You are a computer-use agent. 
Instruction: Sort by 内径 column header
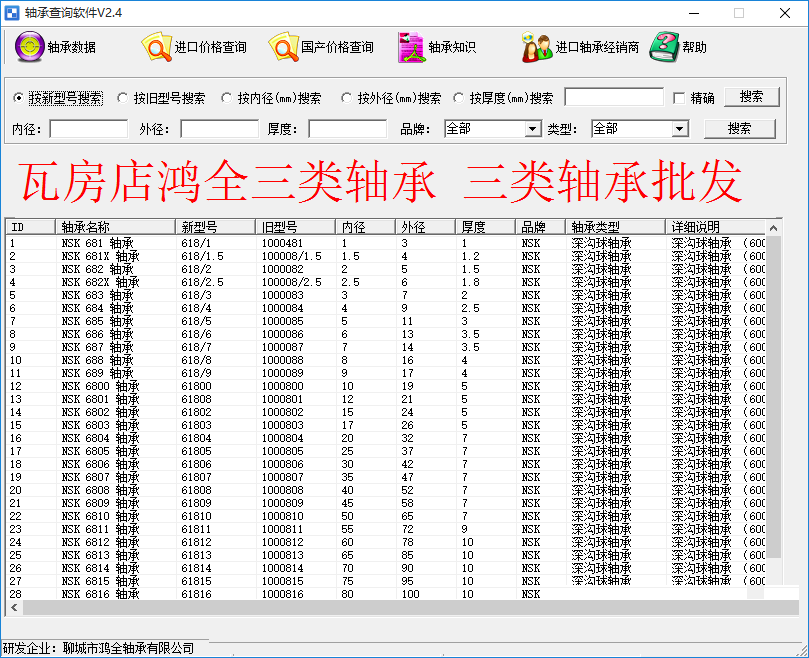pos(365,227)
